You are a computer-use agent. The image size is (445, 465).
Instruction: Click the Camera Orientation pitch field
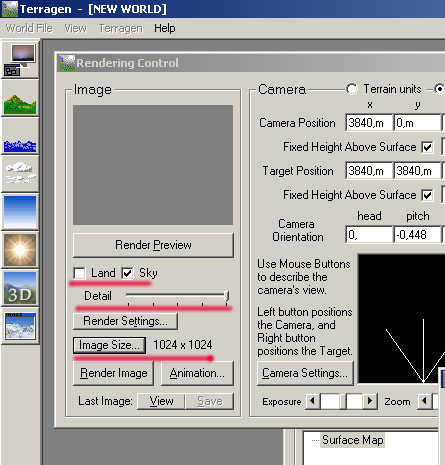pos(417,235)
